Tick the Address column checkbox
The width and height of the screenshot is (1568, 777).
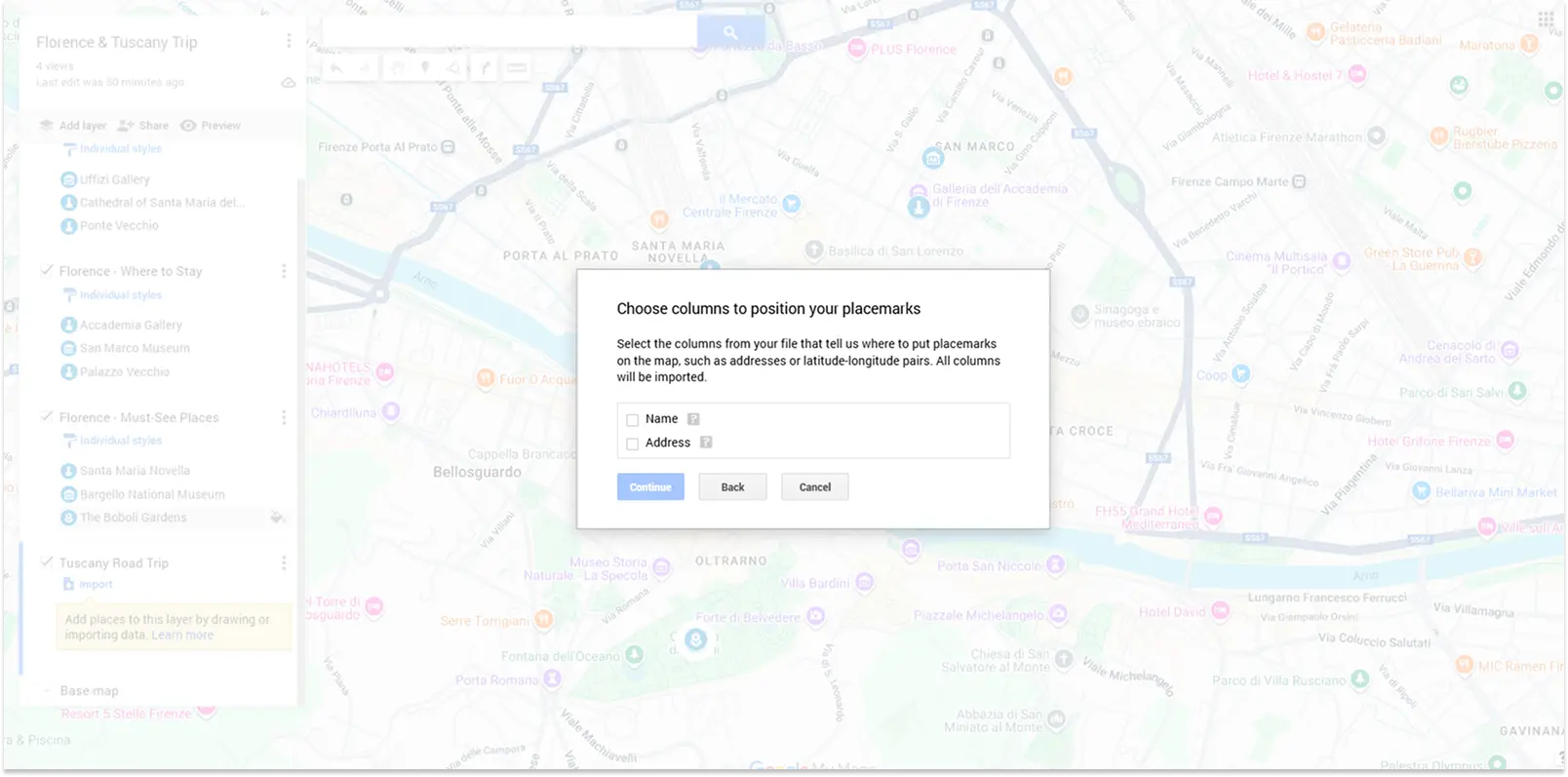click(x=632, y=444)
